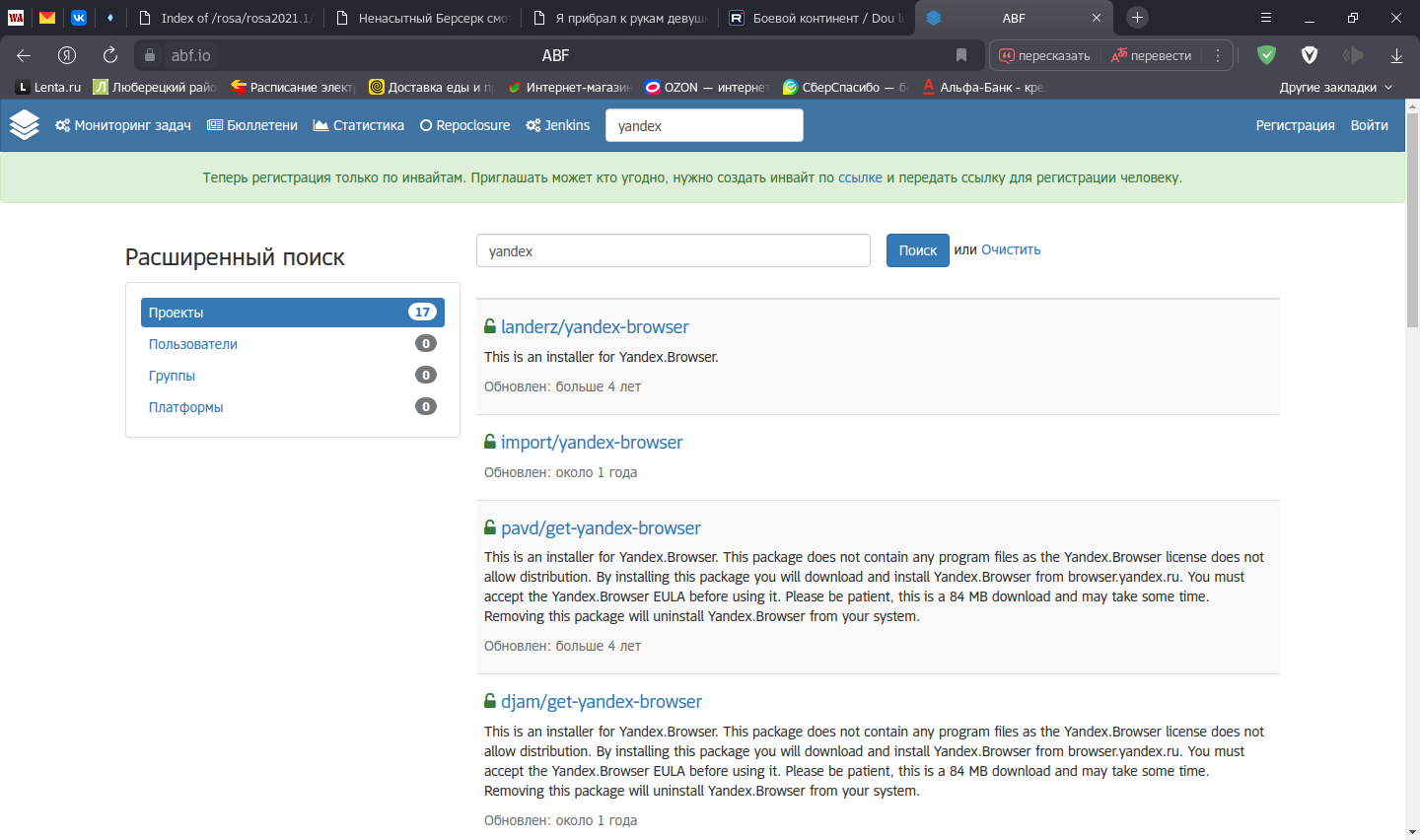Bookmark this page with the bookmark icon

pyautogui.click(x=961, y=55)
